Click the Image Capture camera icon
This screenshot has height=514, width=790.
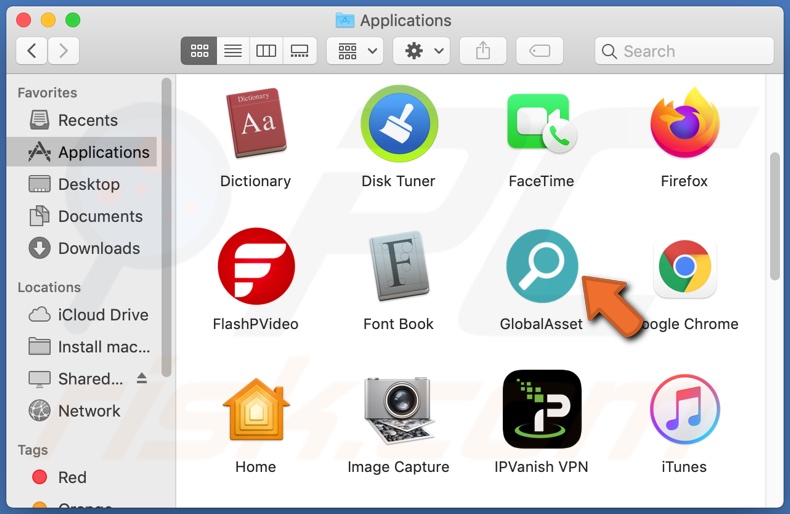click(x=399, y=410)
